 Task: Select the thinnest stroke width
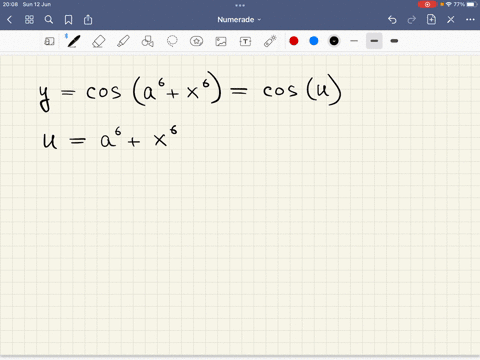pos(354,41)
